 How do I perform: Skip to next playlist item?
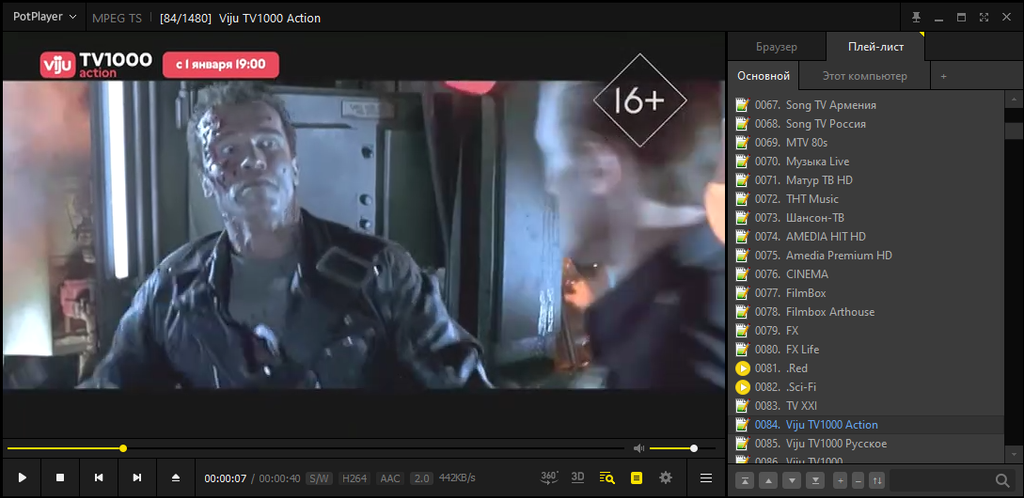[137, 478]
